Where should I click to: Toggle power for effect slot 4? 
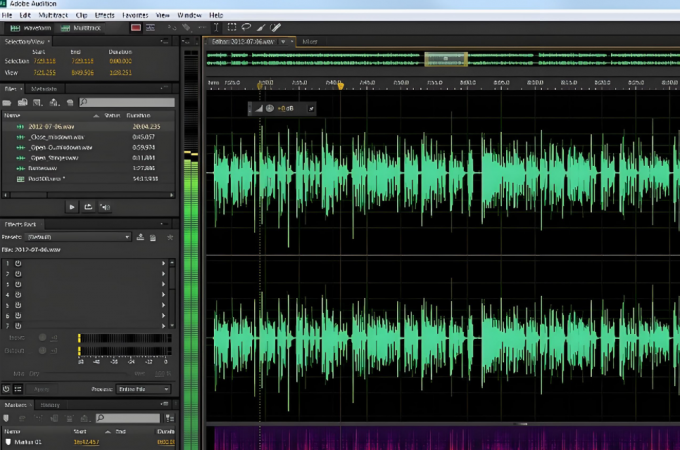click(x=18, y=295)
